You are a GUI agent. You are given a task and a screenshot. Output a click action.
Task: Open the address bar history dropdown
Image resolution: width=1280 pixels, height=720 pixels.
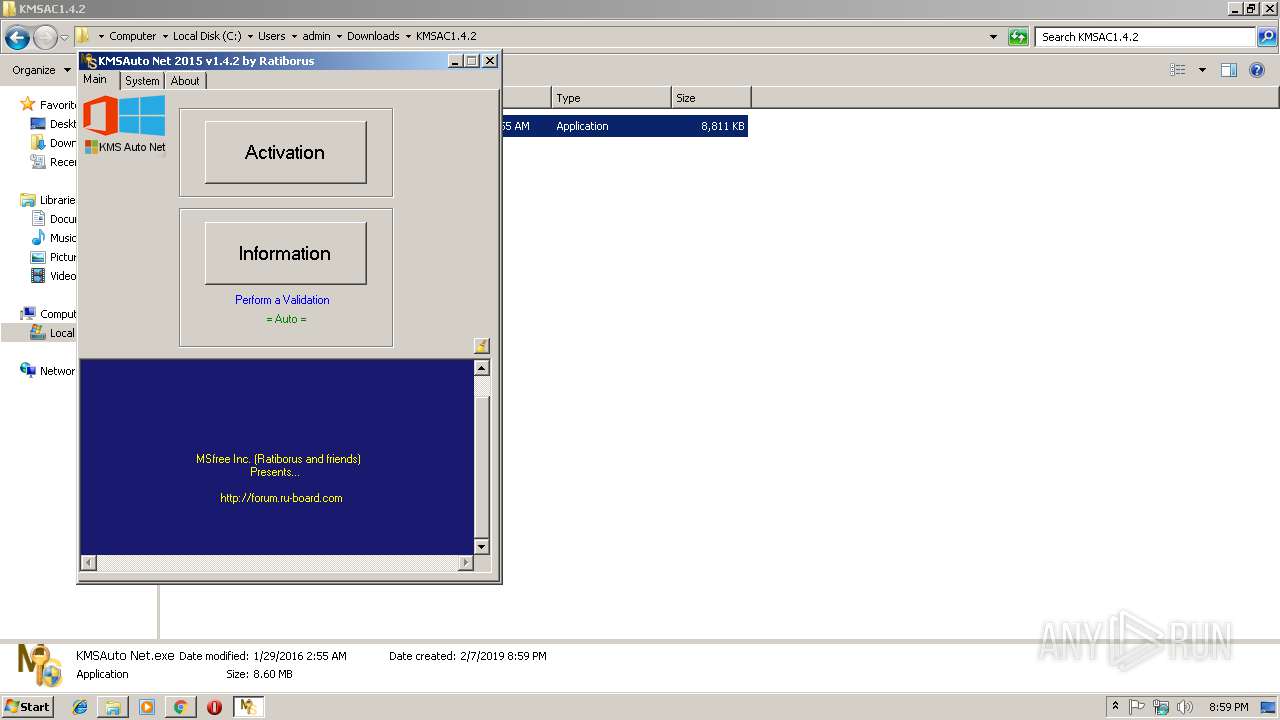(x=993, y=37)
